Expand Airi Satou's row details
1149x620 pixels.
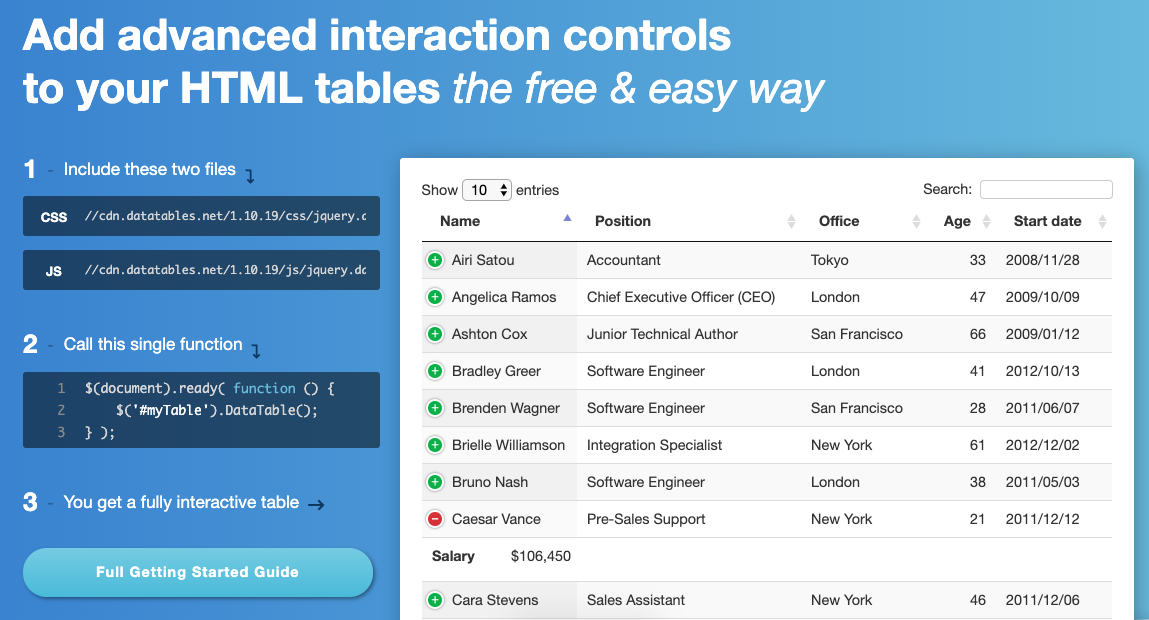coord(435,259)
